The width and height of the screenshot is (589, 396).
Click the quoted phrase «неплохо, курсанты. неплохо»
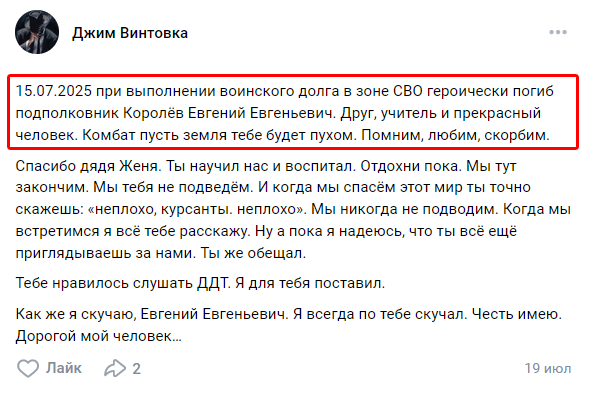[197, 209]
